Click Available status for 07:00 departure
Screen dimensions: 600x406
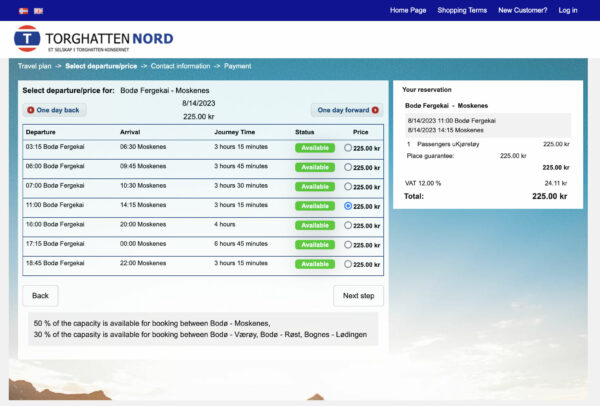tap(315, 187)
